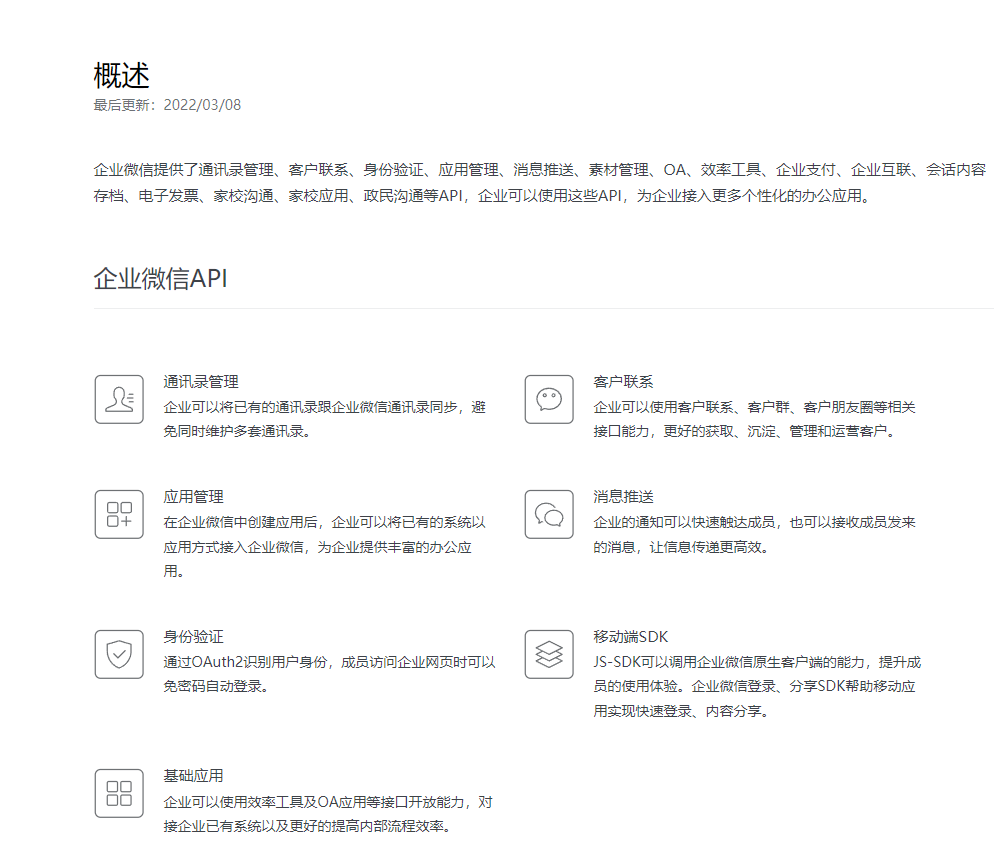1008x850 pixels.
Task: Click the 客户联系 smiley chat icon
Action: [549, 399]
